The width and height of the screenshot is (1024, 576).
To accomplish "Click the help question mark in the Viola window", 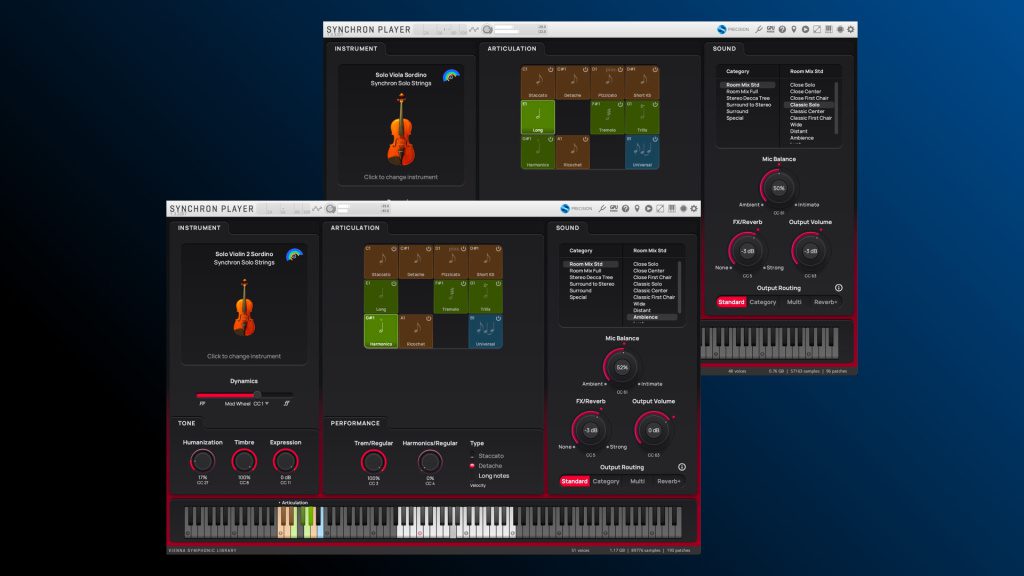I will [x=782, y=29].
